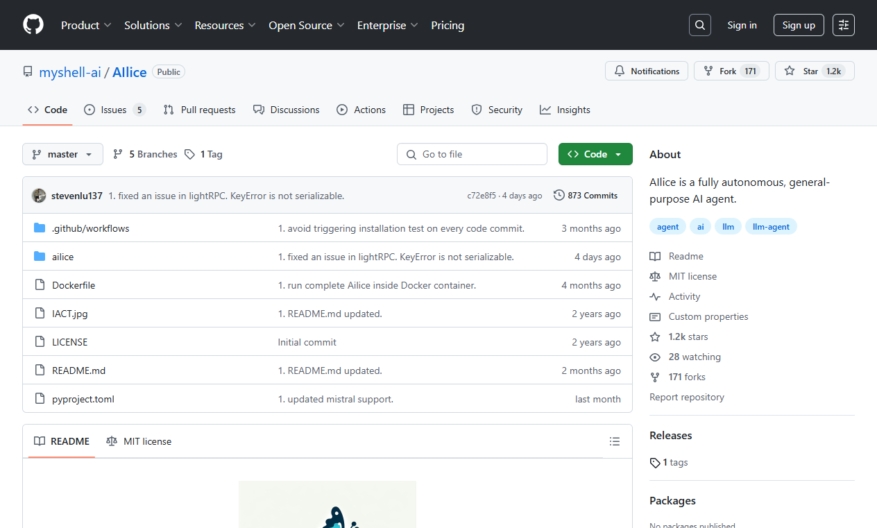Viewport: 877px width, 528px height.
Task: Open the master branch dropdown
Action: tap(63, 154)
